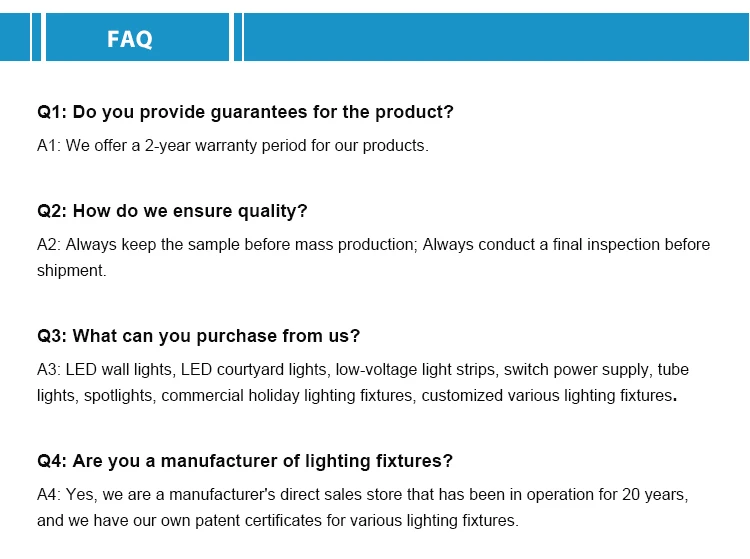Click the A3 line listing LED wall lights
This screenshot has width=750, height=559.
[x=363, y=370]
